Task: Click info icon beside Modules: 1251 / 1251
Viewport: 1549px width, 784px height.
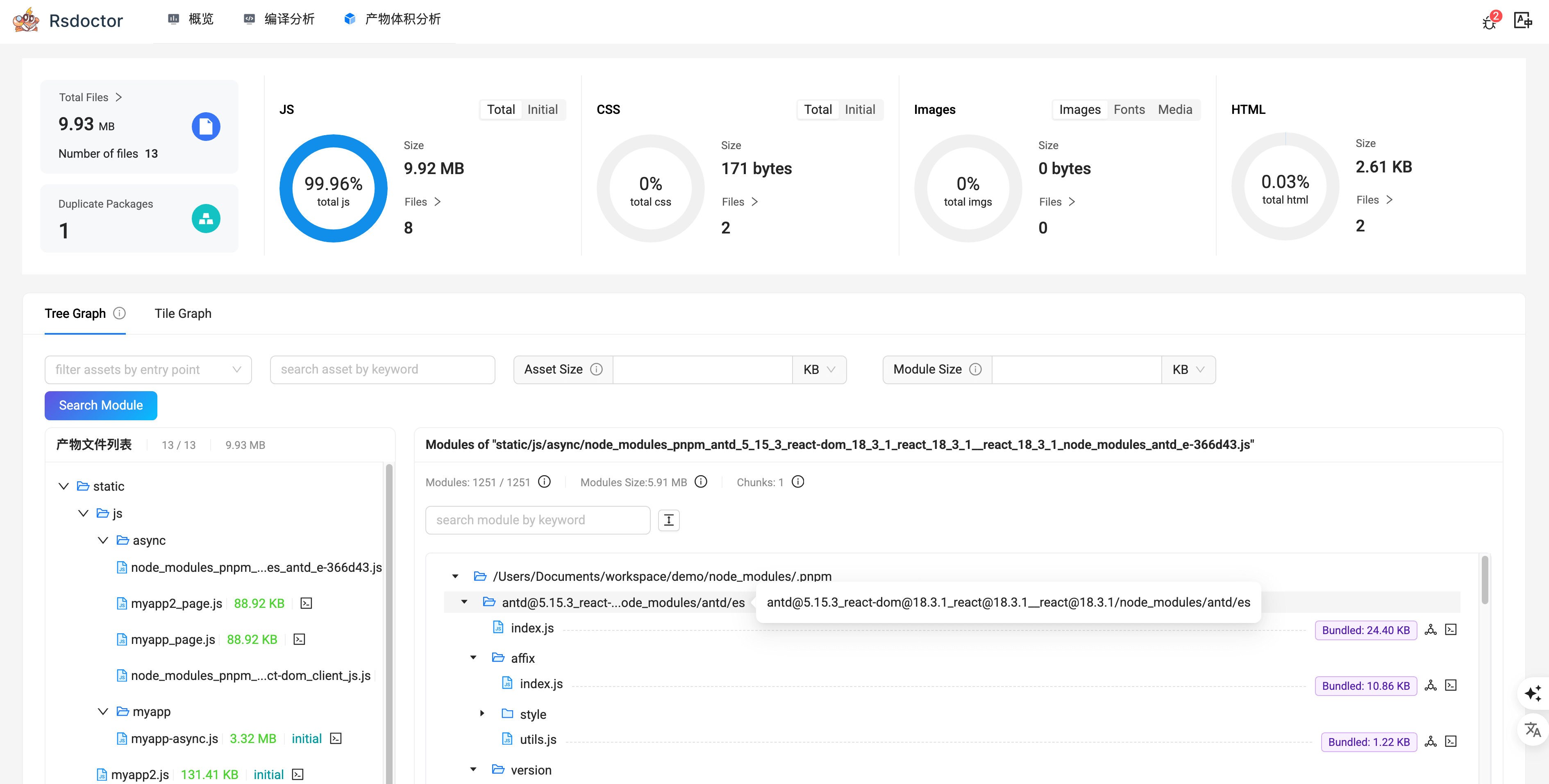Action: [x=544, y=482]
